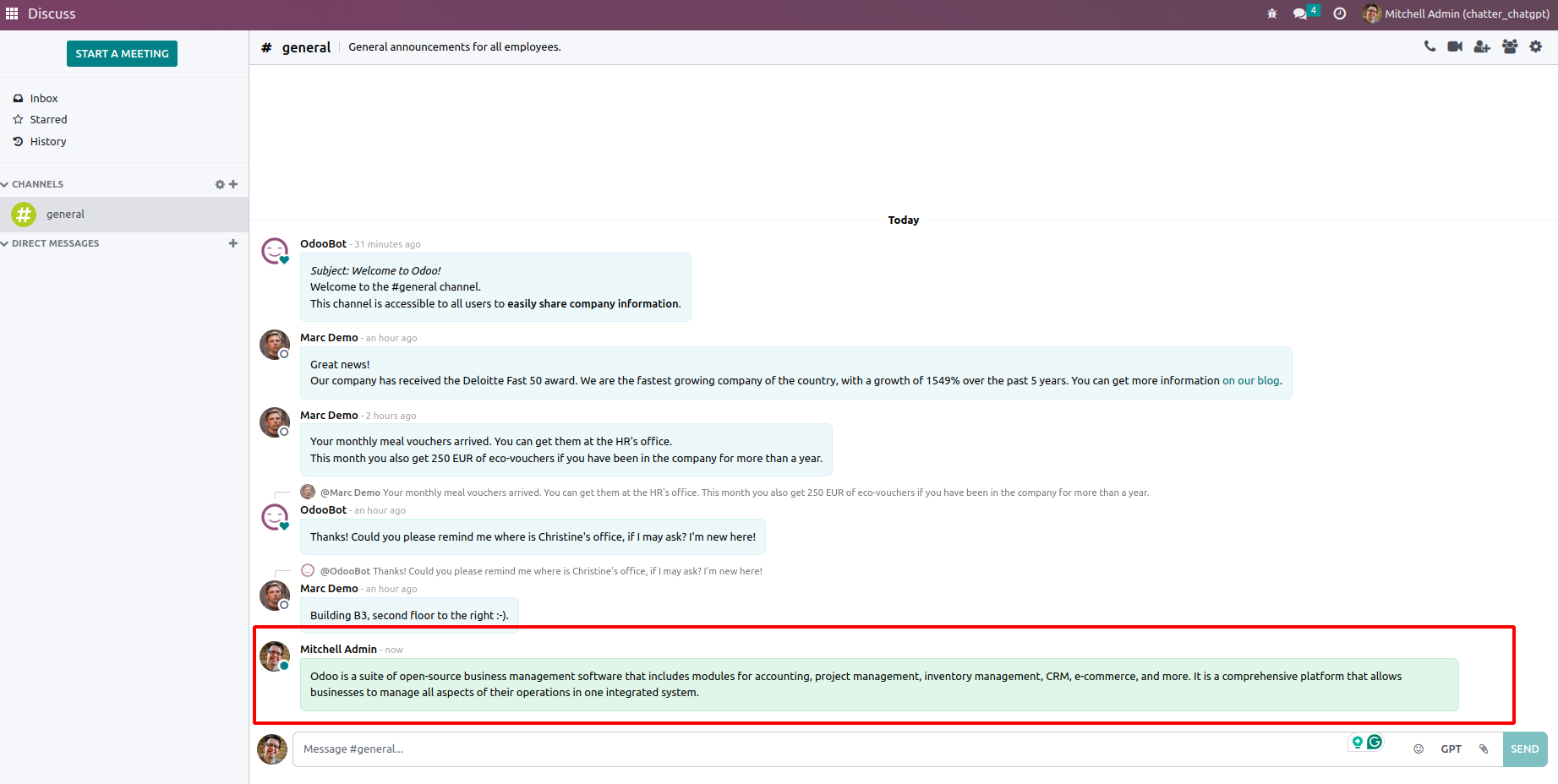Click the 'Building B3, second floor' message
The height and width of the screenshot is (784, 1558).
[409, 616]
